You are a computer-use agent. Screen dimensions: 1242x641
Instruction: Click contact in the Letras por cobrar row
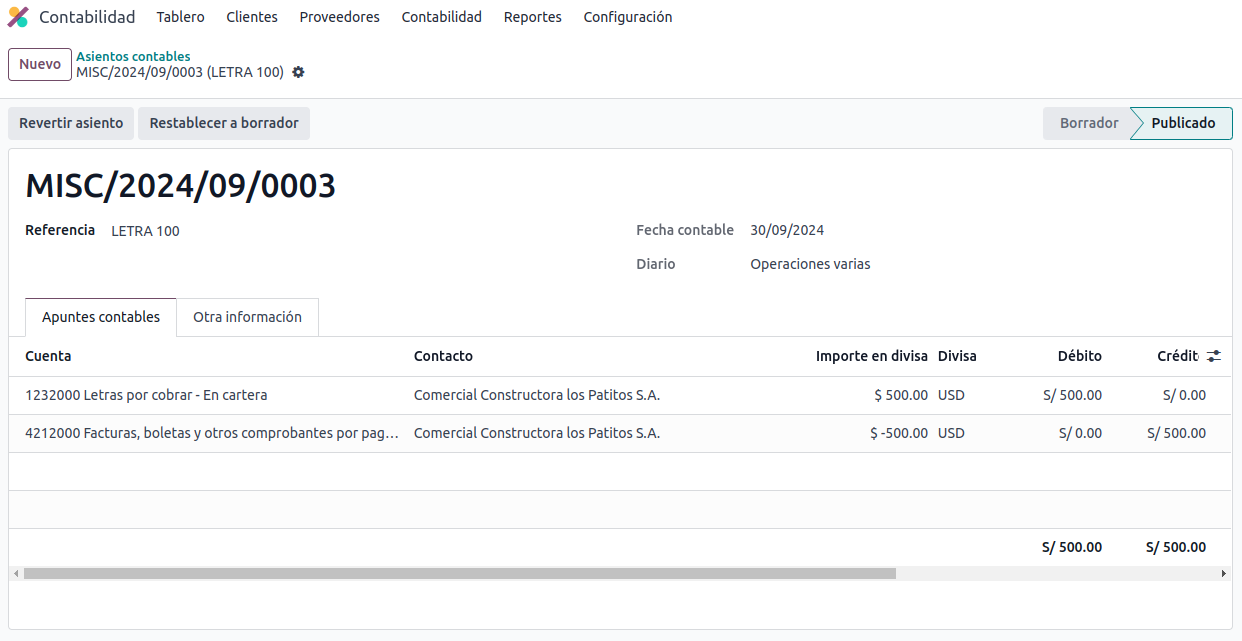537,395
